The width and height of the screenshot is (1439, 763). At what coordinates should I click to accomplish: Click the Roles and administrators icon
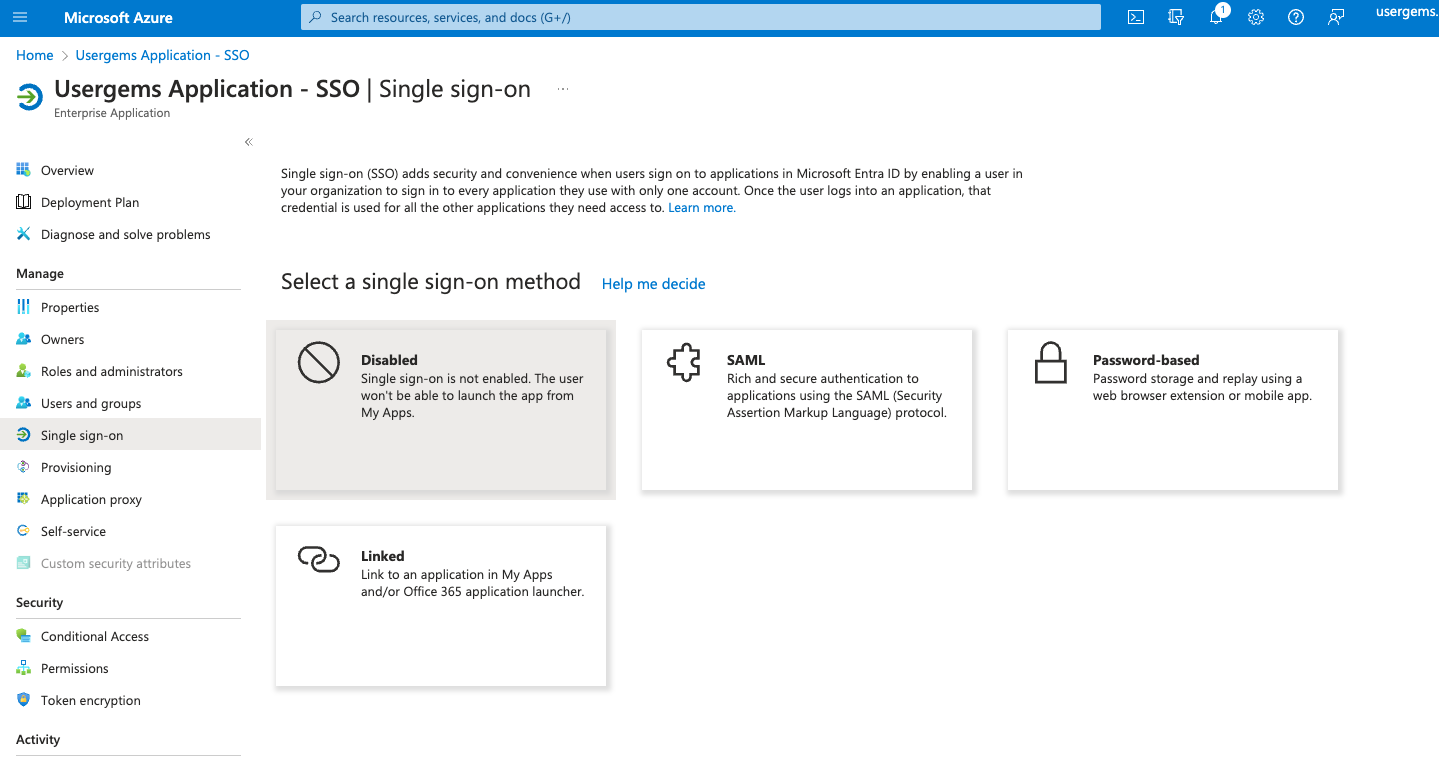coord(24,371)
